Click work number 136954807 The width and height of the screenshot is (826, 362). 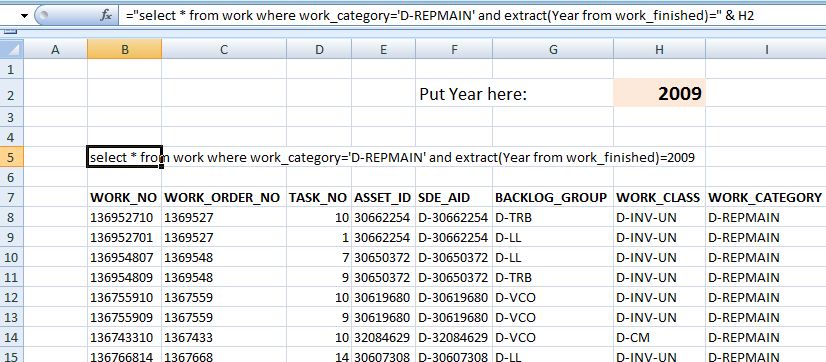pos(124,257)
